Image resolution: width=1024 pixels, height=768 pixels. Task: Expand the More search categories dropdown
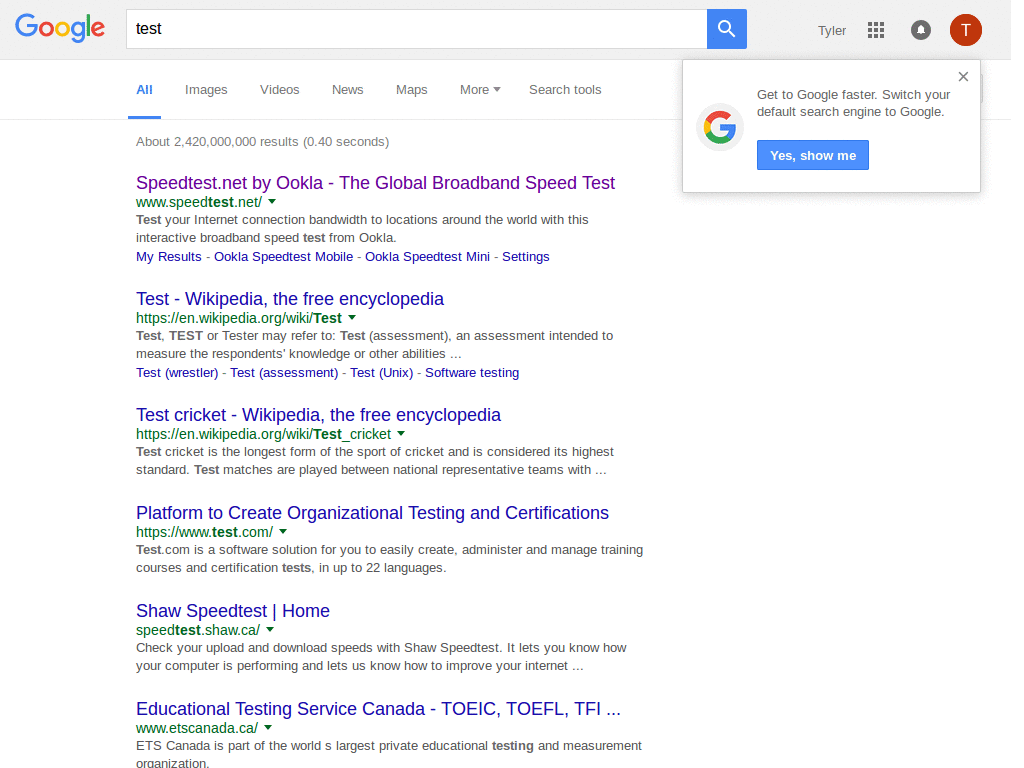click(x=479, y=89)
